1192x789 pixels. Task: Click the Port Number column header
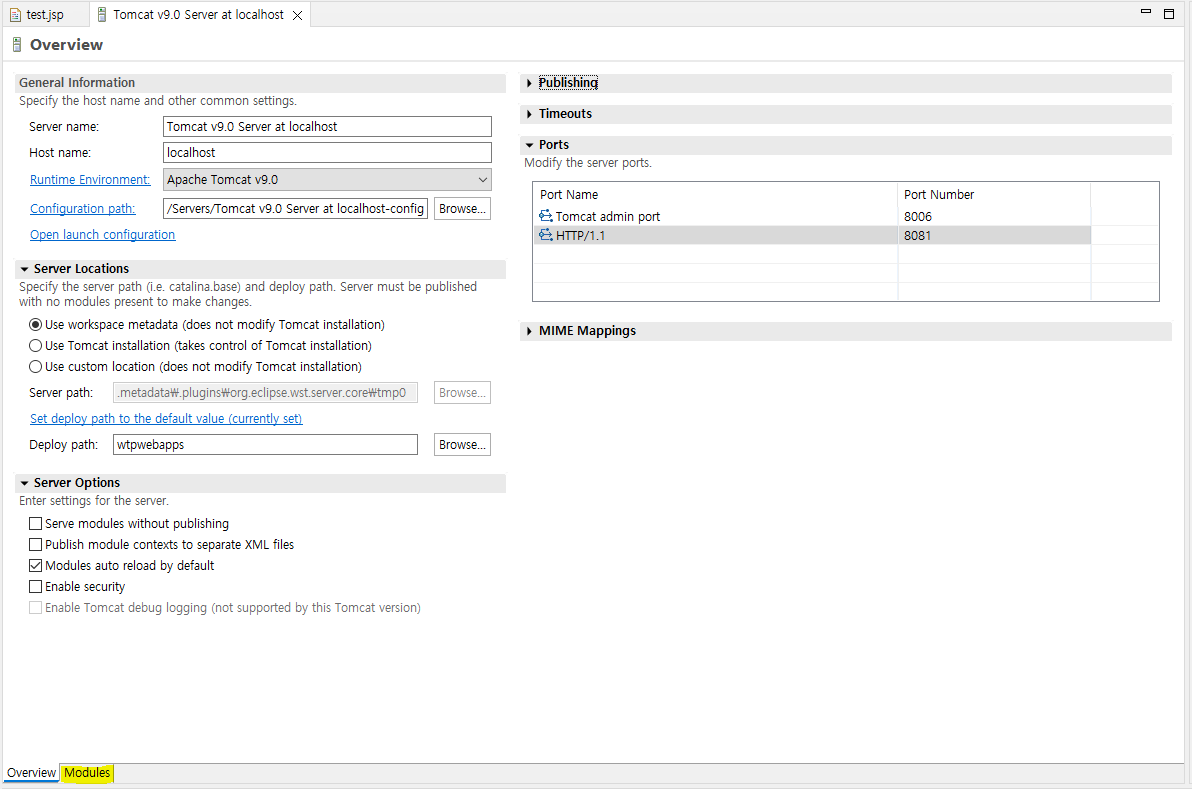(x=994, y=195)
